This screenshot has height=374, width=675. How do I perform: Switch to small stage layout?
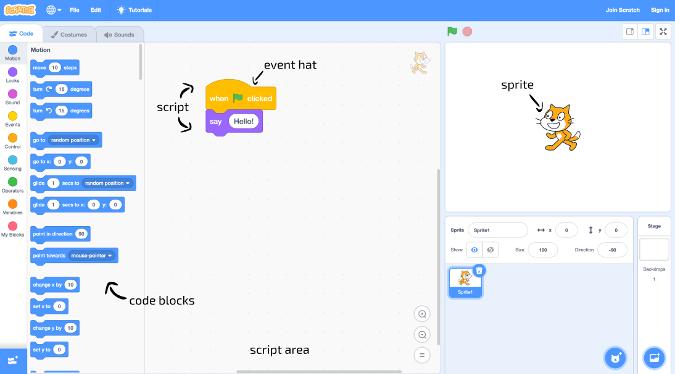click(630, 31)
